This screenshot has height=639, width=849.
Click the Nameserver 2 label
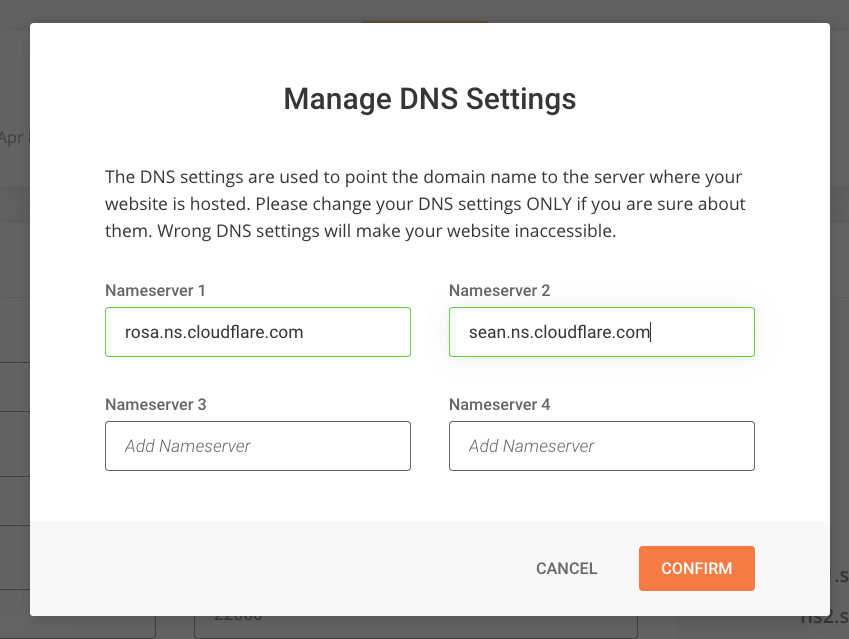[x=499, y=290]
